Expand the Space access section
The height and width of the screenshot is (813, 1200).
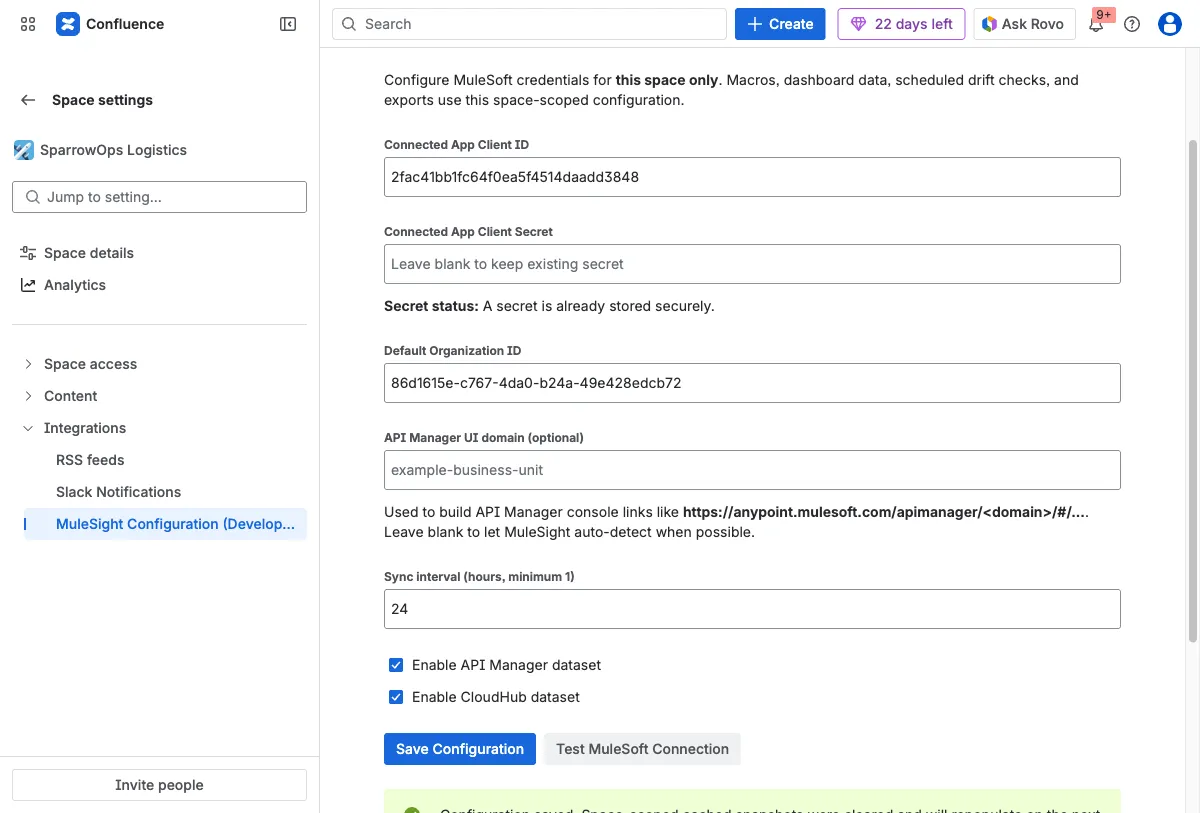(28, 364)
